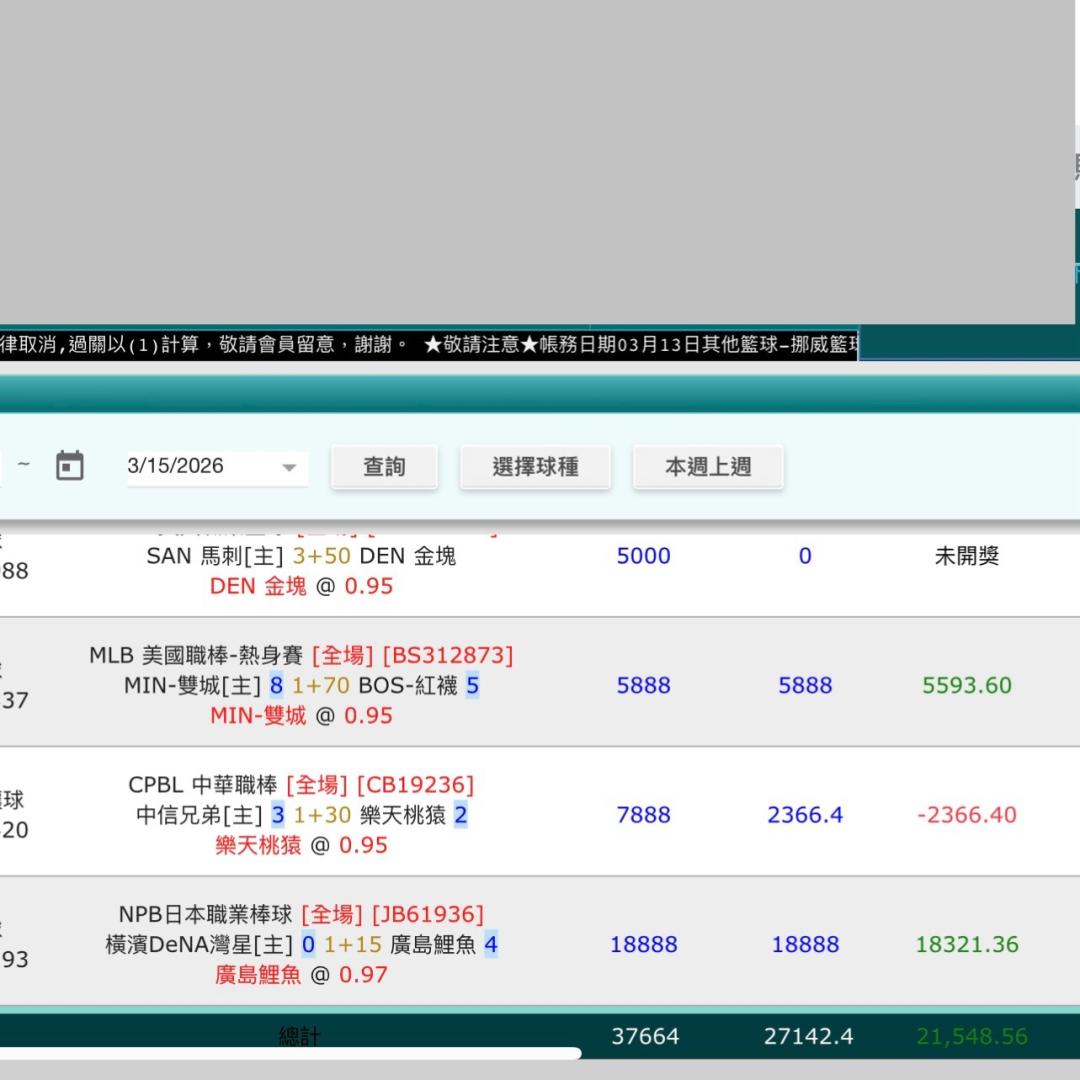
Task: Click the 未開獎 status in the first row
Action: pos(966,556)
